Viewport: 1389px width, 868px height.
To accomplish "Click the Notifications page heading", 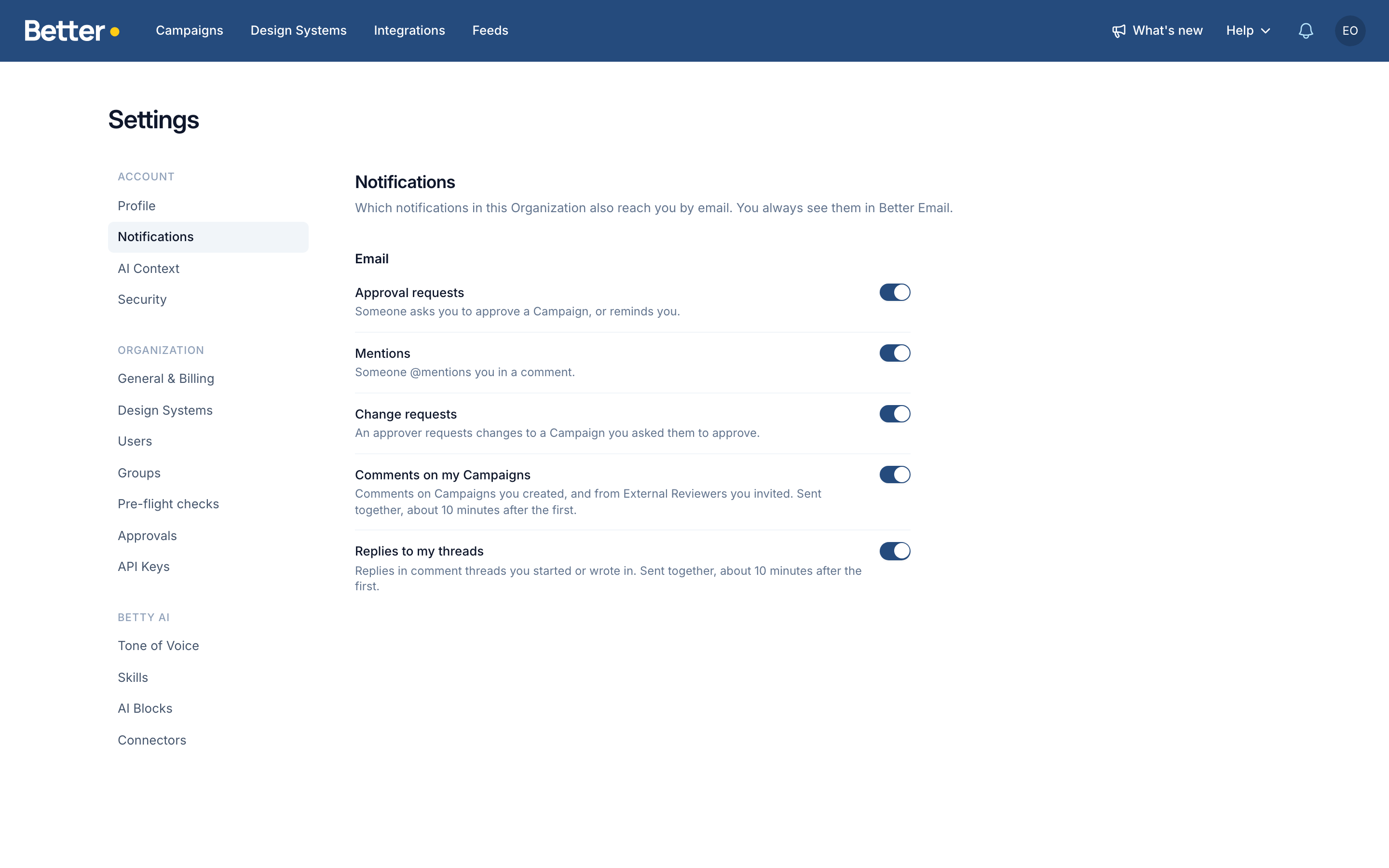I will tap(405, 182).
